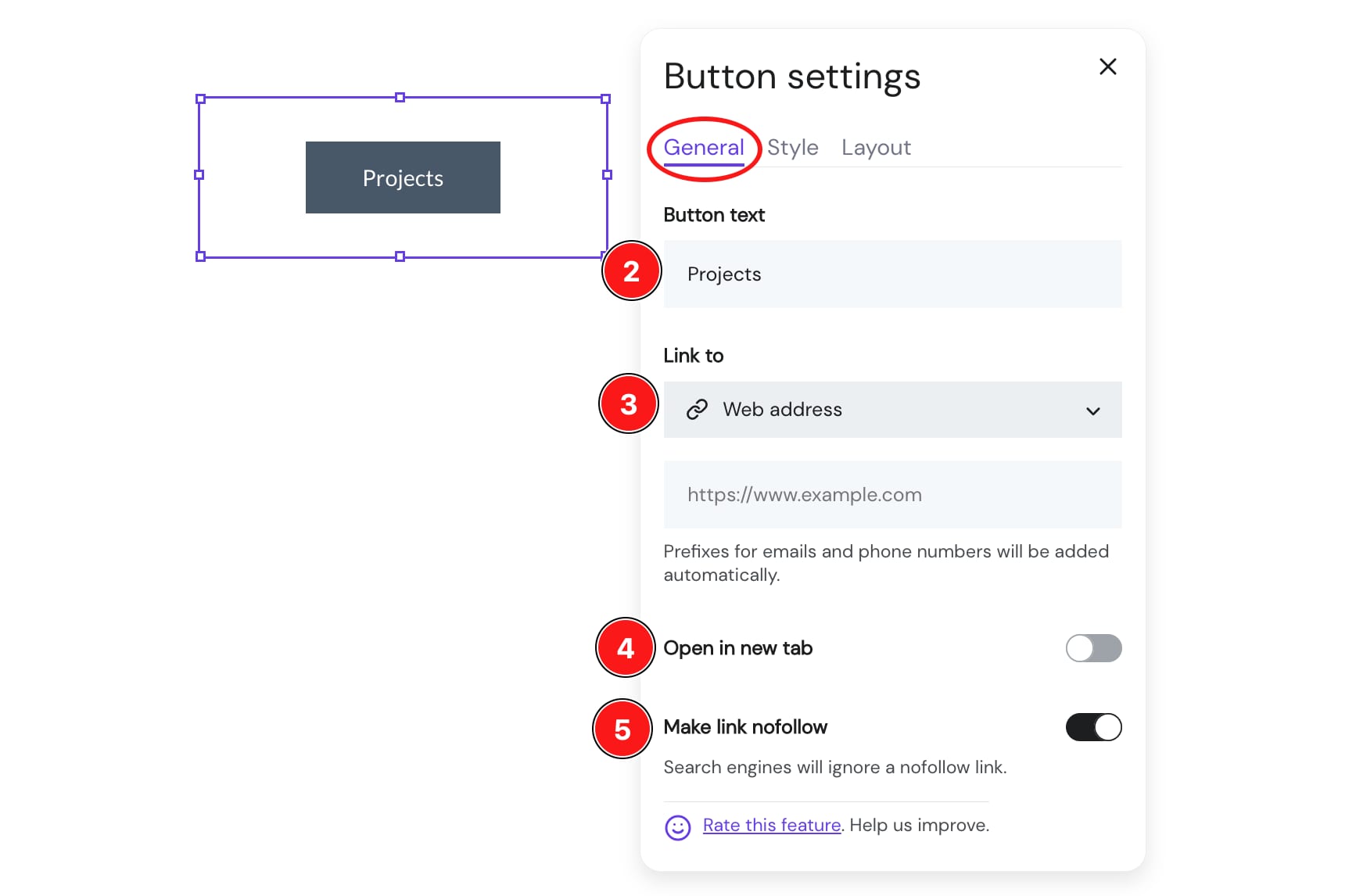Screen dimensions: 1356x896
Task: Expand the Web address selector chevron
Action: click(1093, 410)
